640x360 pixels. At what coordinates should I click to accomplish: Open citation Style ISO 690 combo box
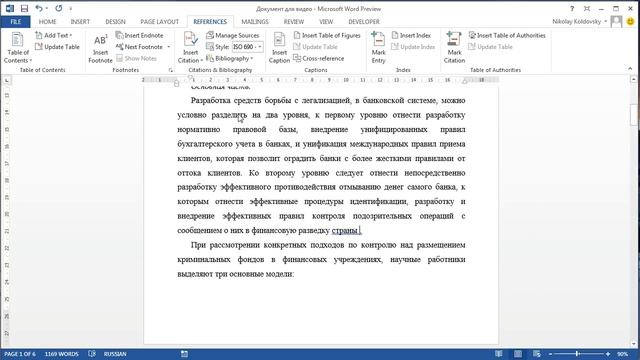tap(247, 47)
